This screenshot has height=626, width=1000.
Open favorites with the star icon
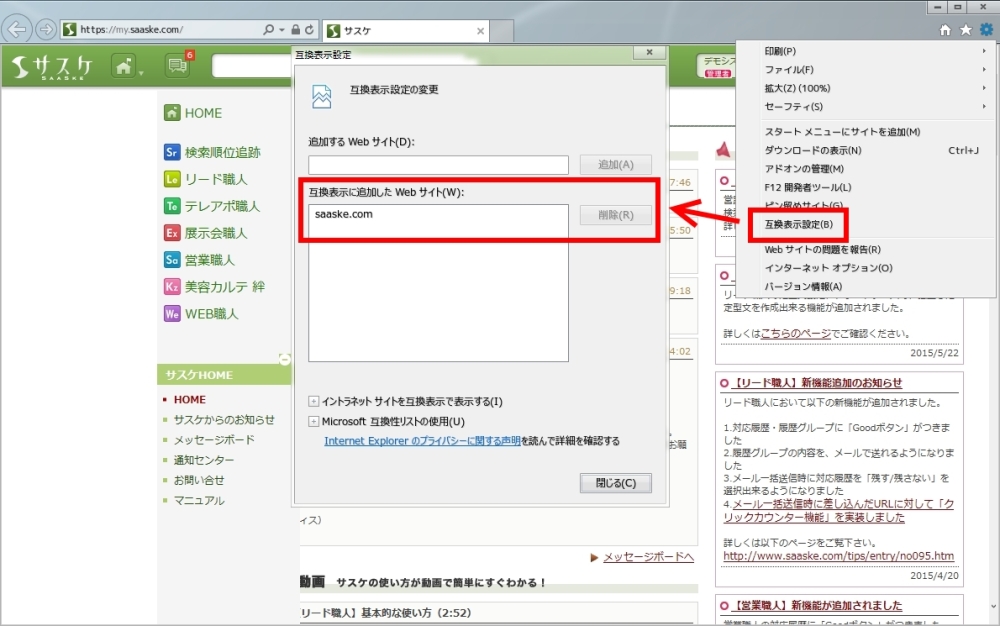point(966,30)
